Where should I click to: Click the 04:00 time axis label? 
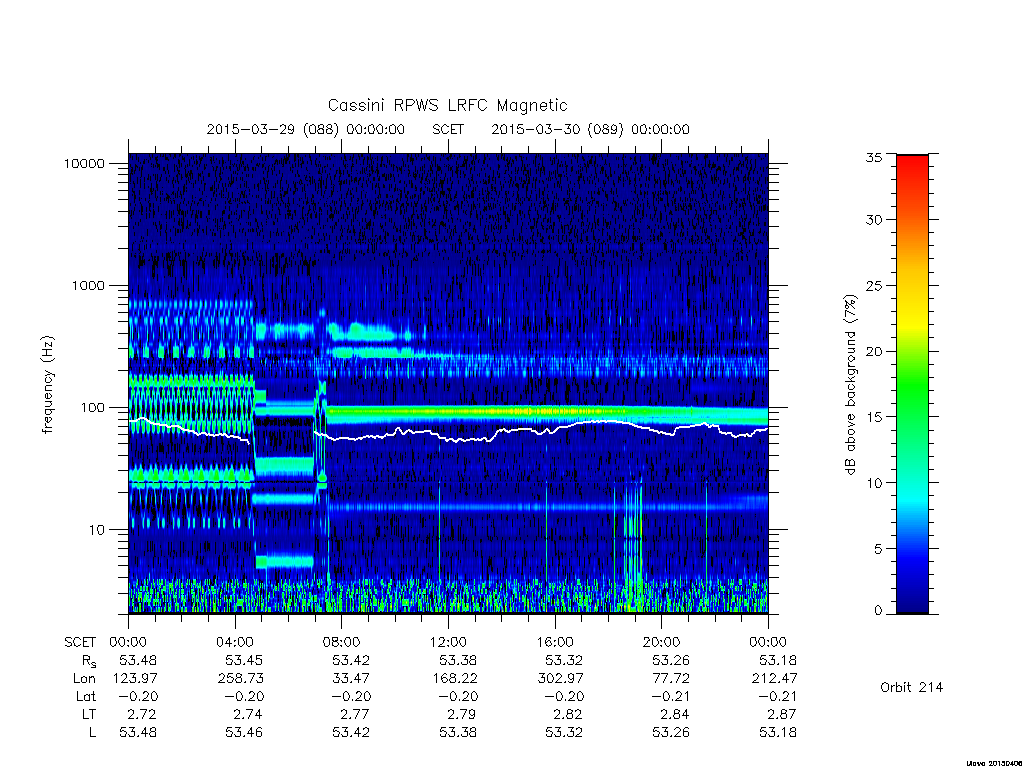point(234,642)
